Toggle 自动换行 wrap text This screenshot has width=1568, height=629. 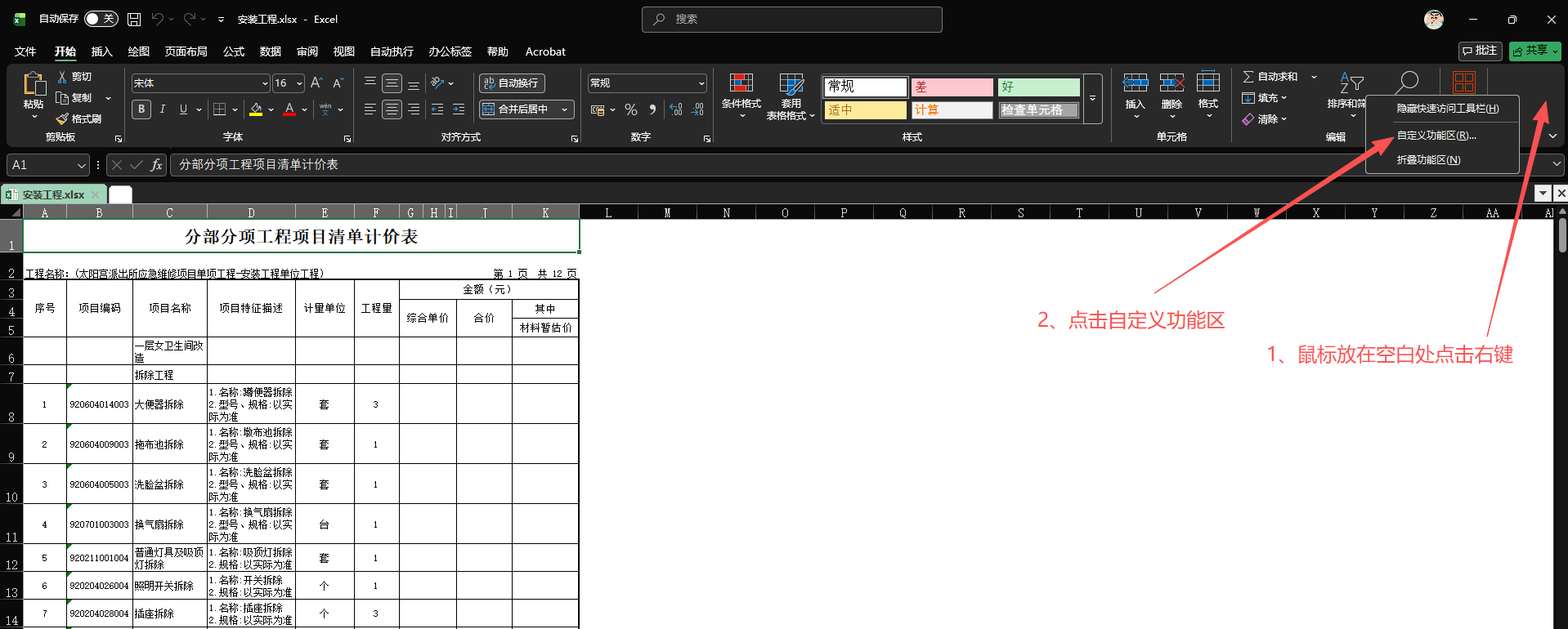click(x=512, y=83)
